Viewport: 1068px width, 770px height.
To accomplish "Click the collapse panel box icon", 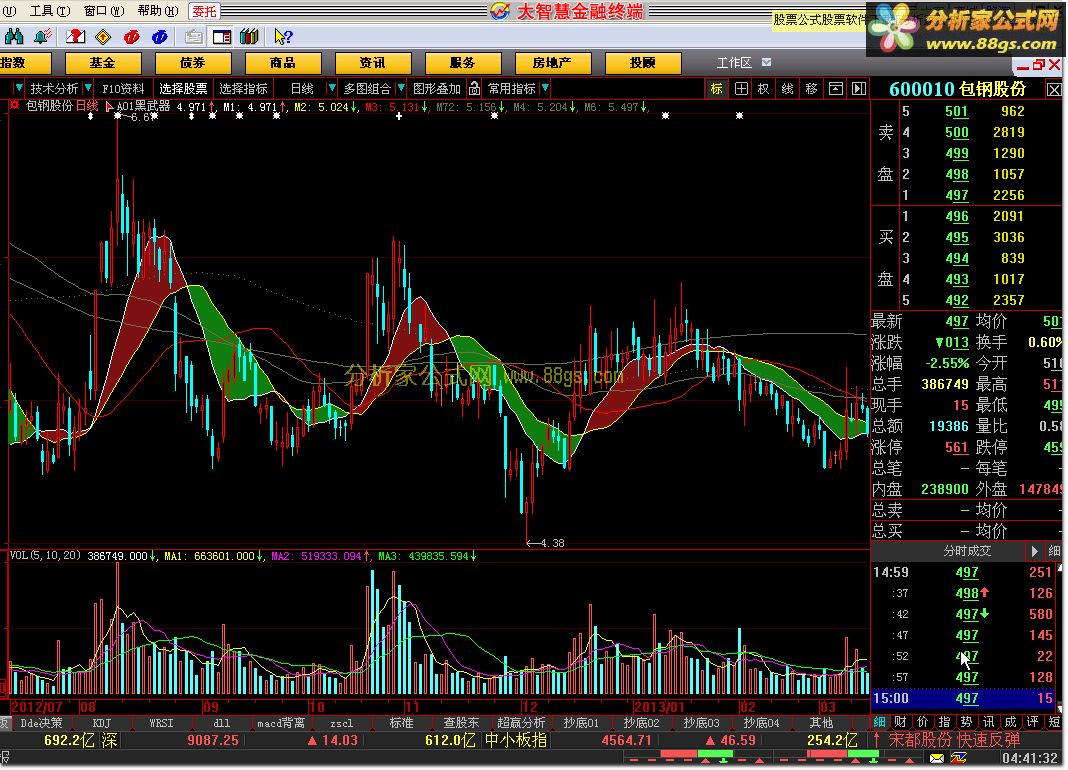I will 836,89.
